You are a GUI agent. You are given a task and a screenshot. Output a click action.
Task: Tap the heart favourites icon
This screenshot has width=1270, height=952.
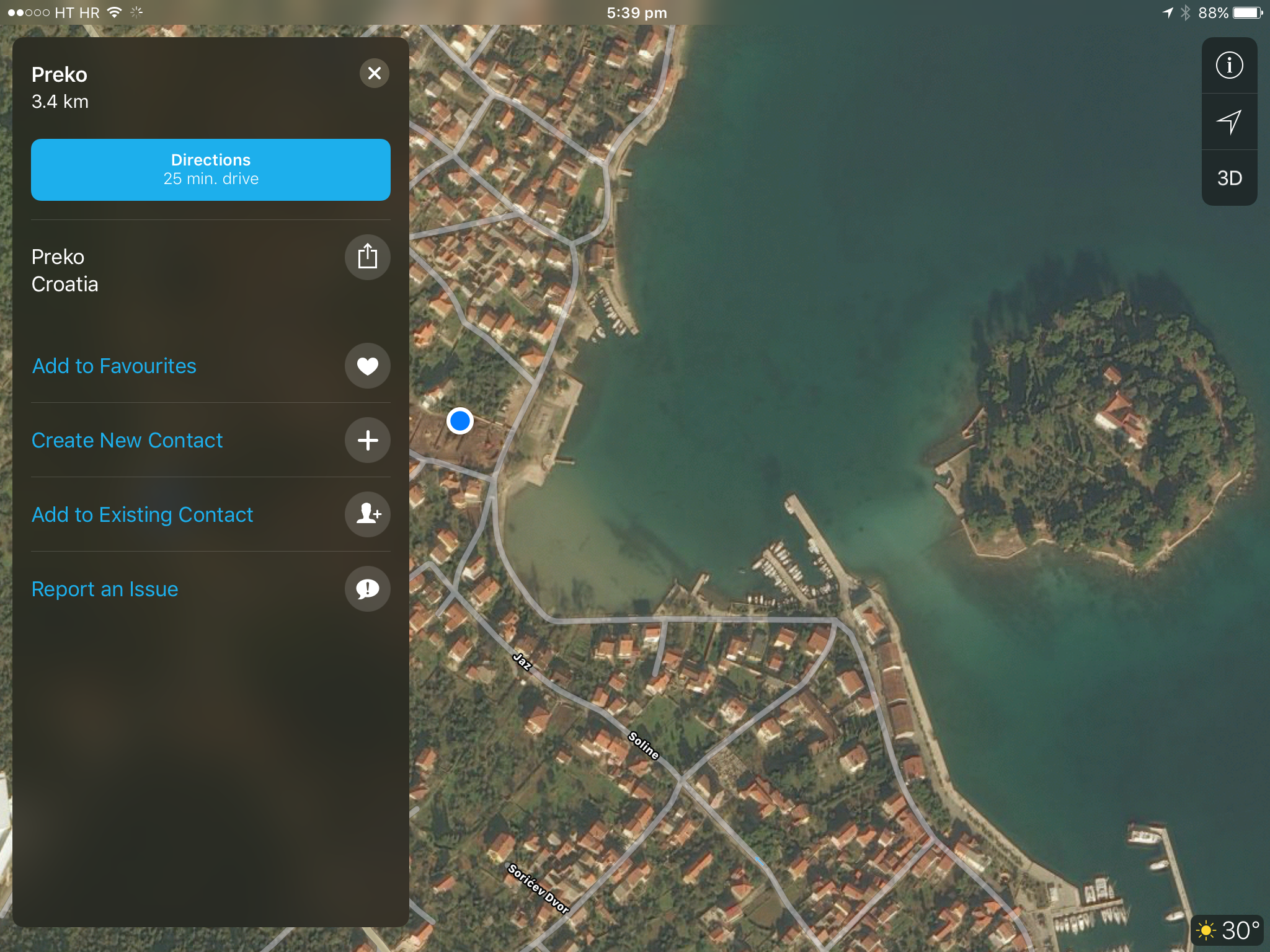(367, 366)
